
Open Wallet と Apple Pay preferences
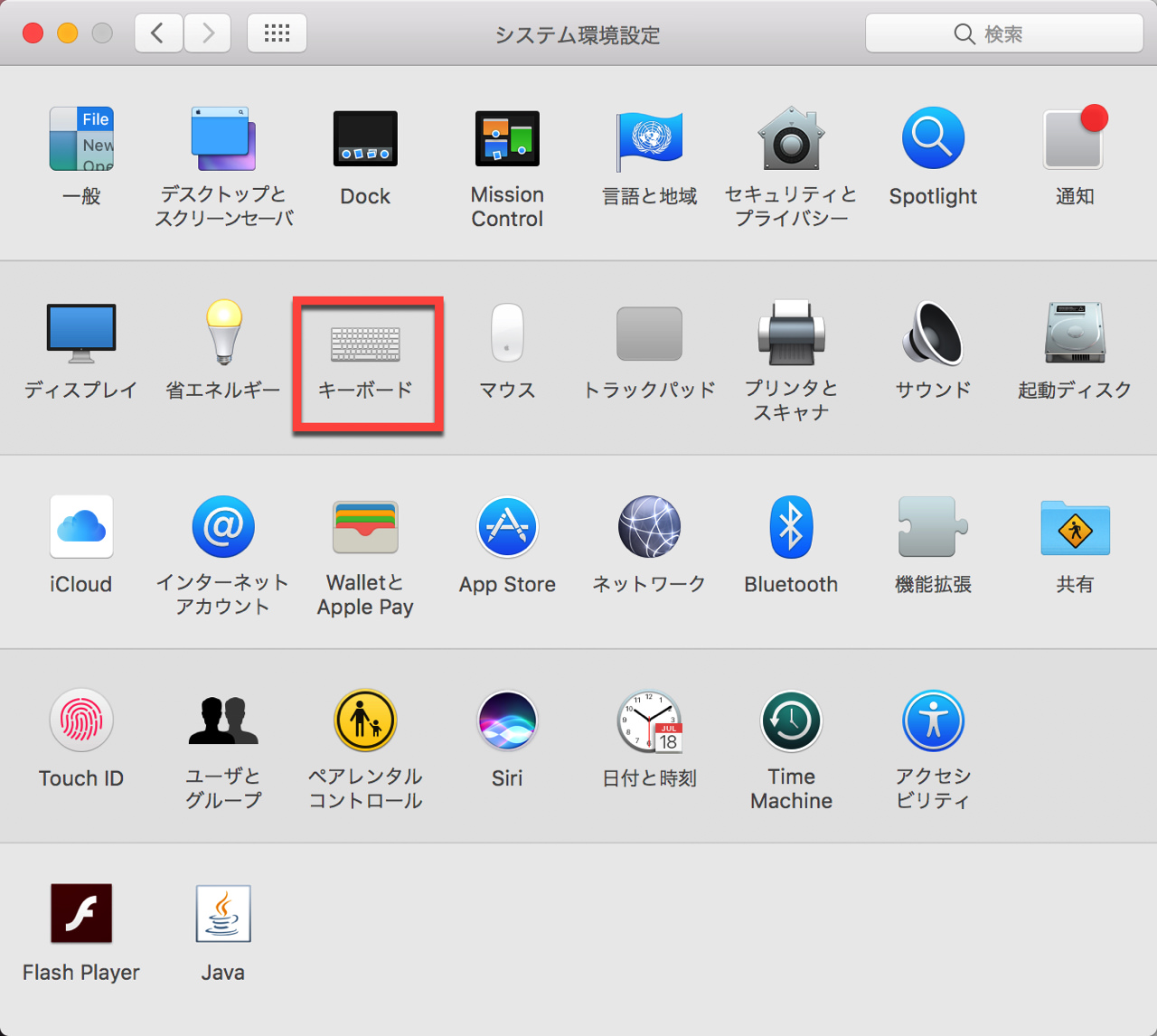click(x=365, y=527)
